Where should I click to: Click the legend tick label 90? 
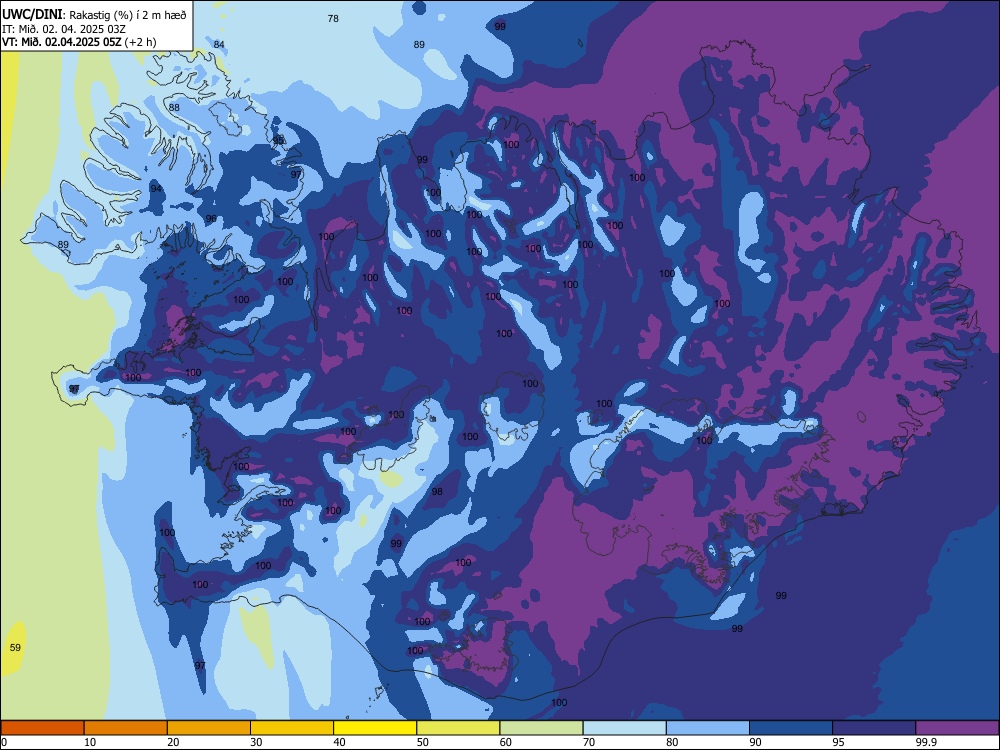(756, 742)
